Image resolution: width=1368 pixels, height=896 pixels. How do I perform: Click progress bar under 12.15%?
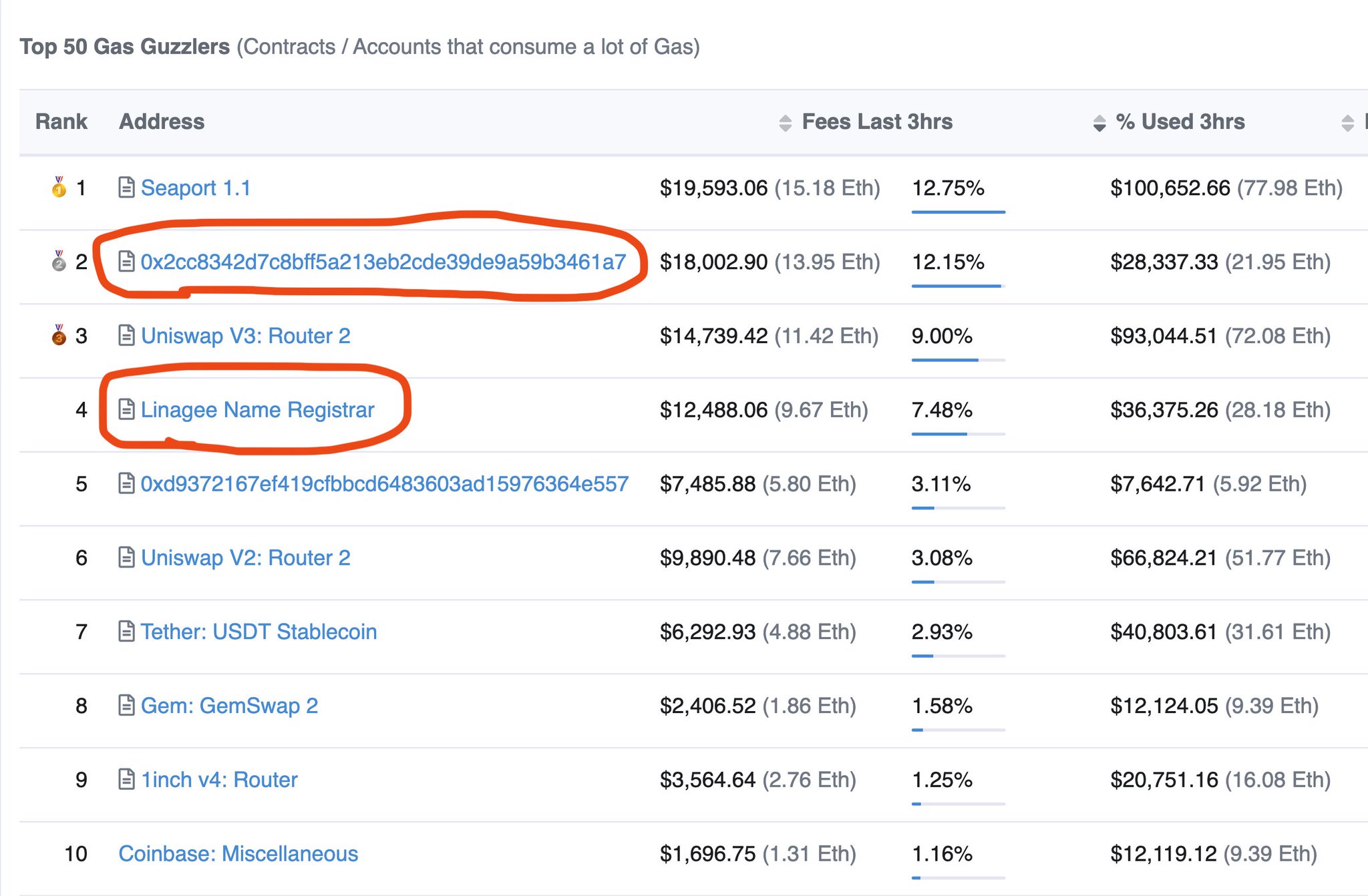point(959,286)
